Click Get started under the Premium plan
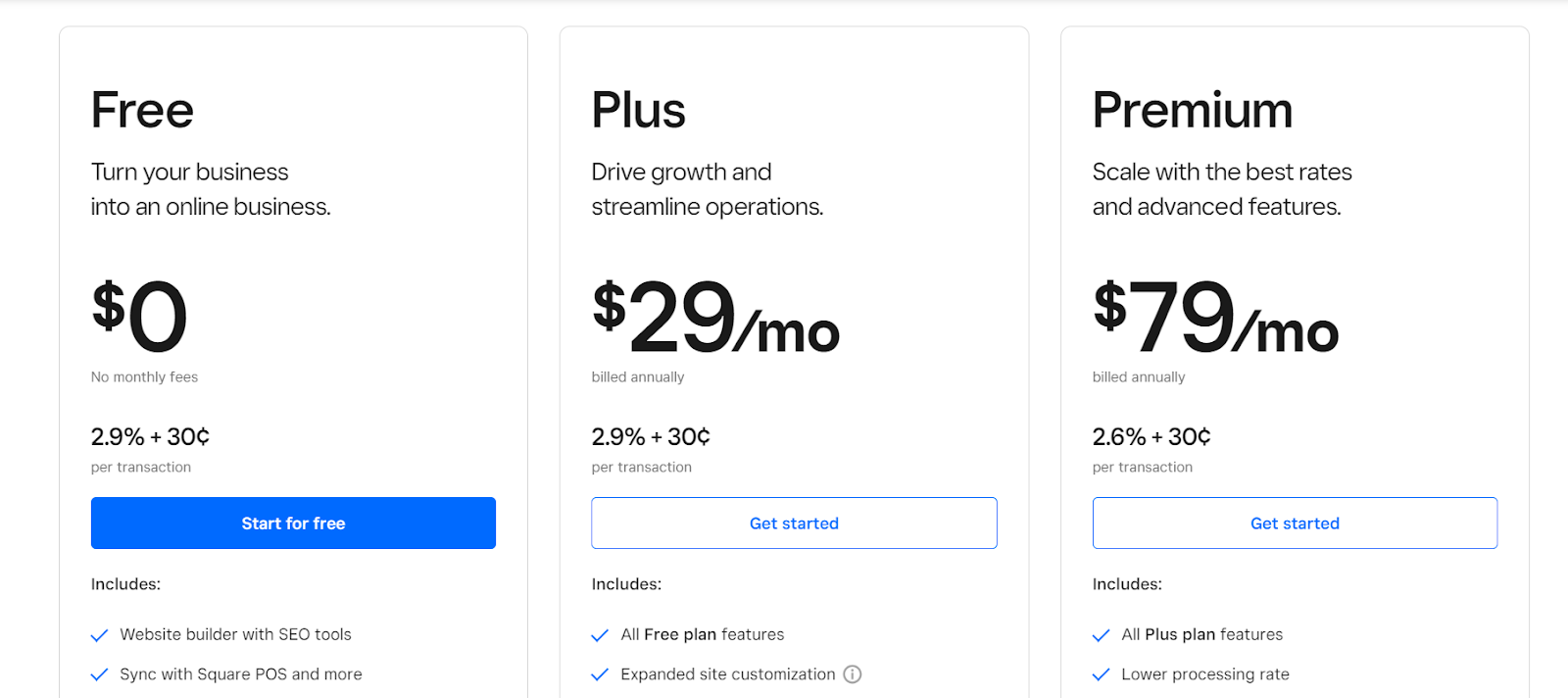The width and height of the screenshot is (1568, 698). (1295, 523)
